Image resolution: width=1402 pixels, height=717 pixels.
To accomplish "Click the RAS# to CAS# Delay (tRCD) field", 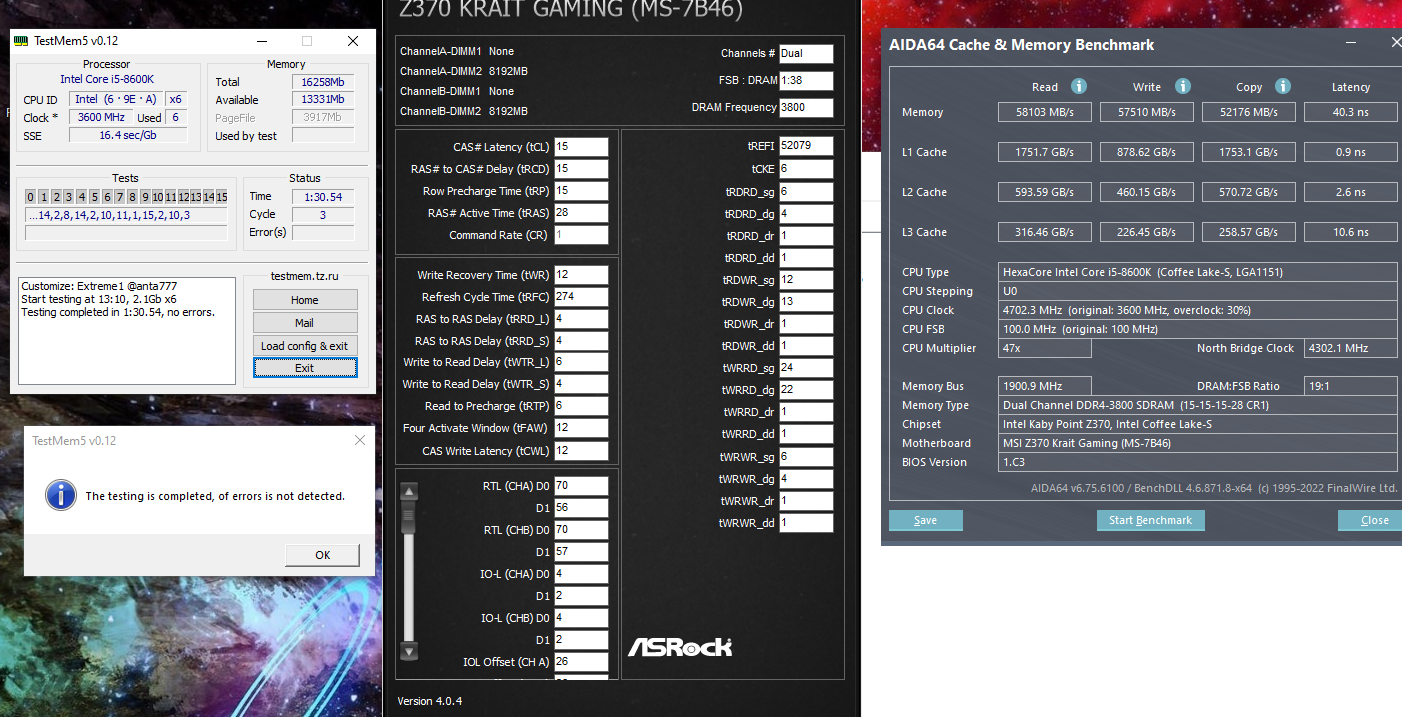I will tap(581, 169).
